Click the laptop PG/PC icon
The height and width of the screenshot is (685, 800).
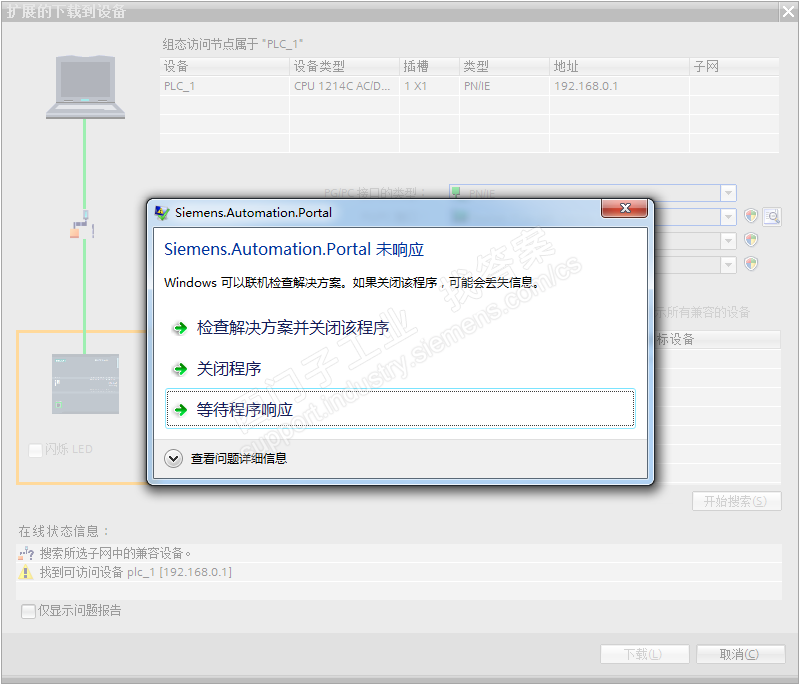85,87
